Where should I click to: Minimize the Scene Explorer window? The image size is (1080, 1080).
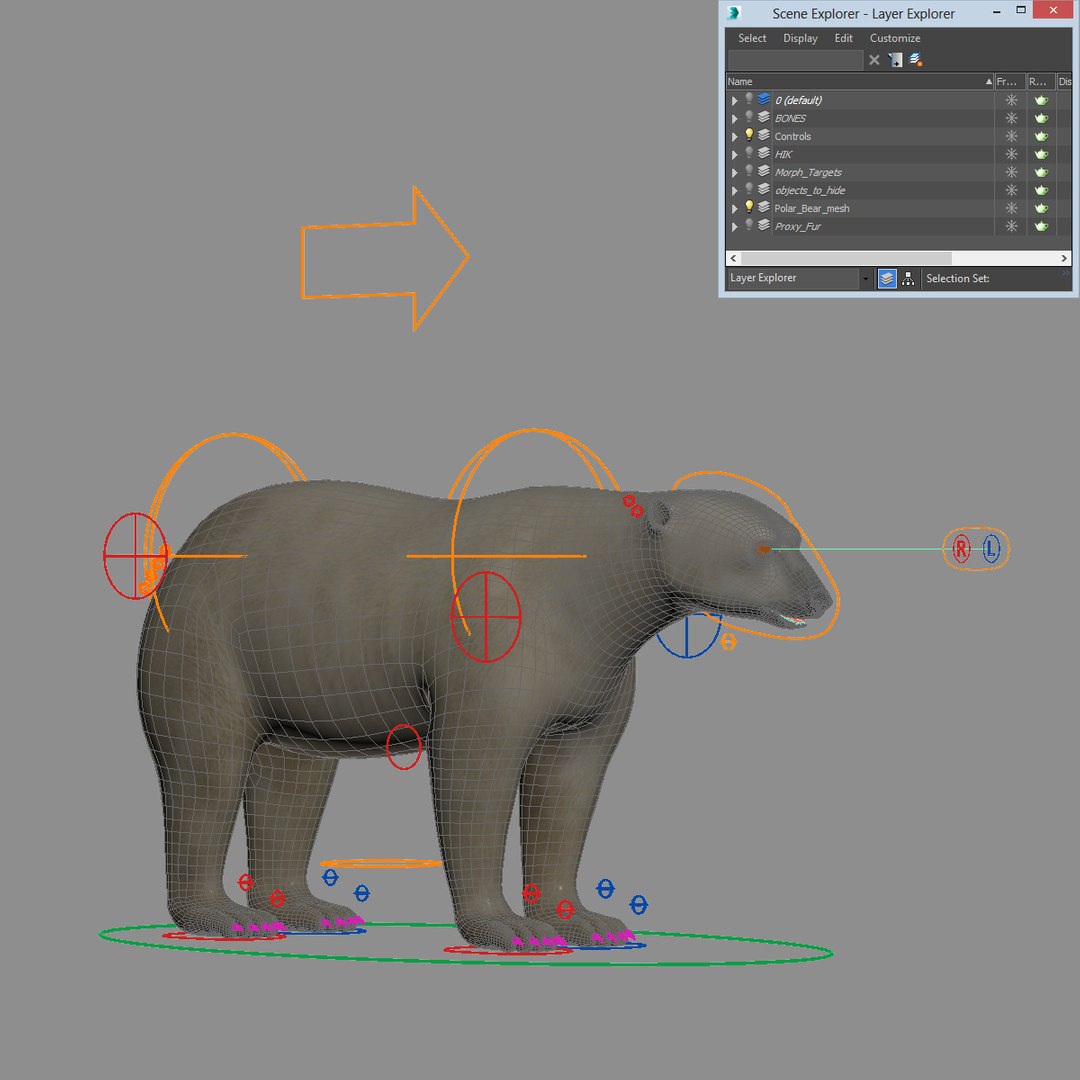996,10
